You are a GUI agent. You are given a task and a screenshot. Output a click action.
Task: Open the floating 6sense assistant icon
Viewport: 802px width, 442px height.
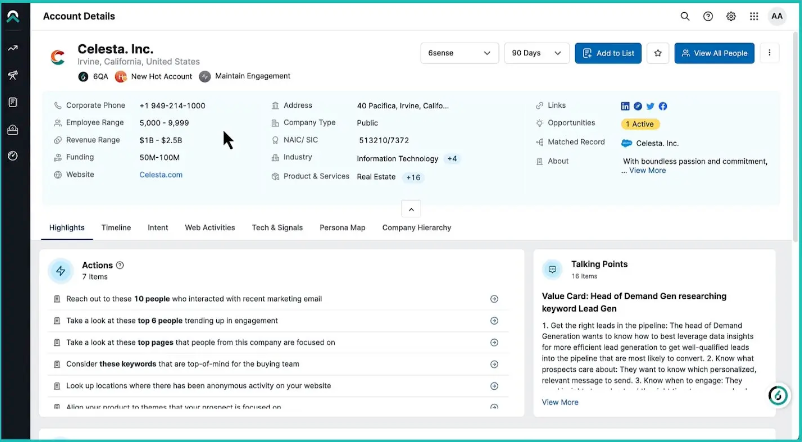[778, 395]
